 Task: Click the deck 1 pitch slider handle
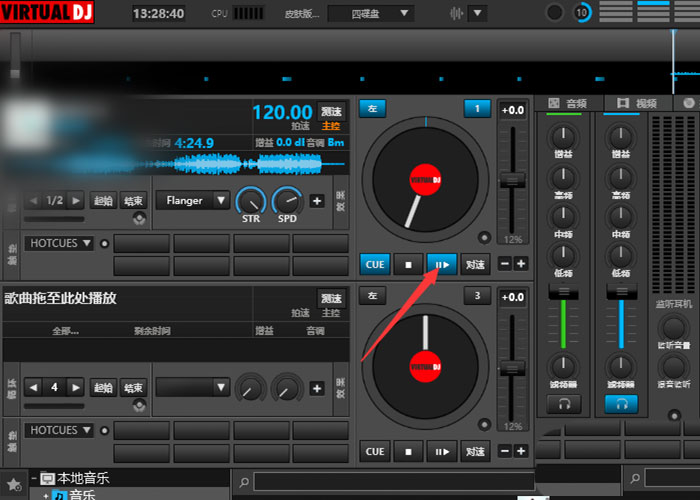click(512, 181)
